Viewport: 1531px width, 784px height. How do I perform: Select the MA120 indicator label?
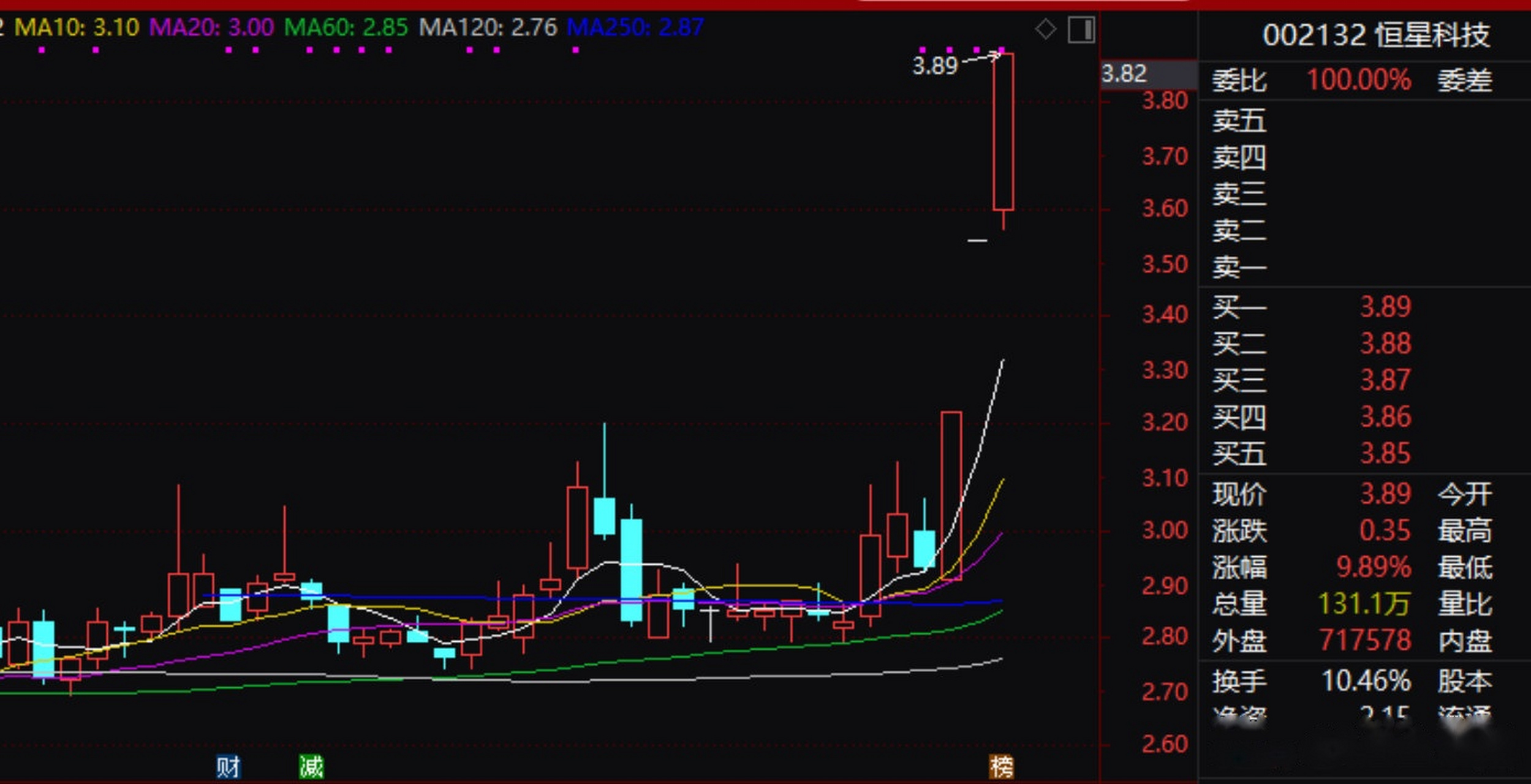coord(488,28)
